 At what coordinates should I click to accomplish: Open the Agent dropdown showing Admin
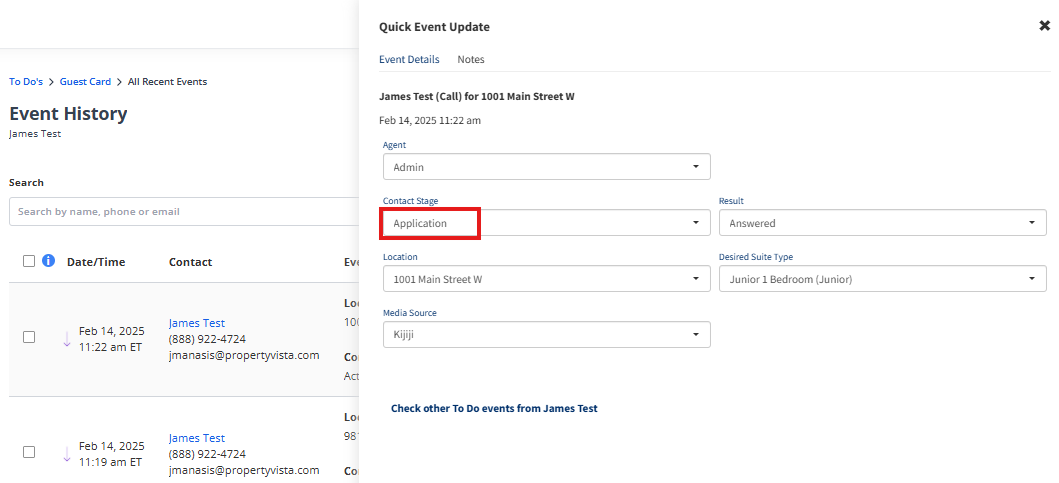[546, 167]
